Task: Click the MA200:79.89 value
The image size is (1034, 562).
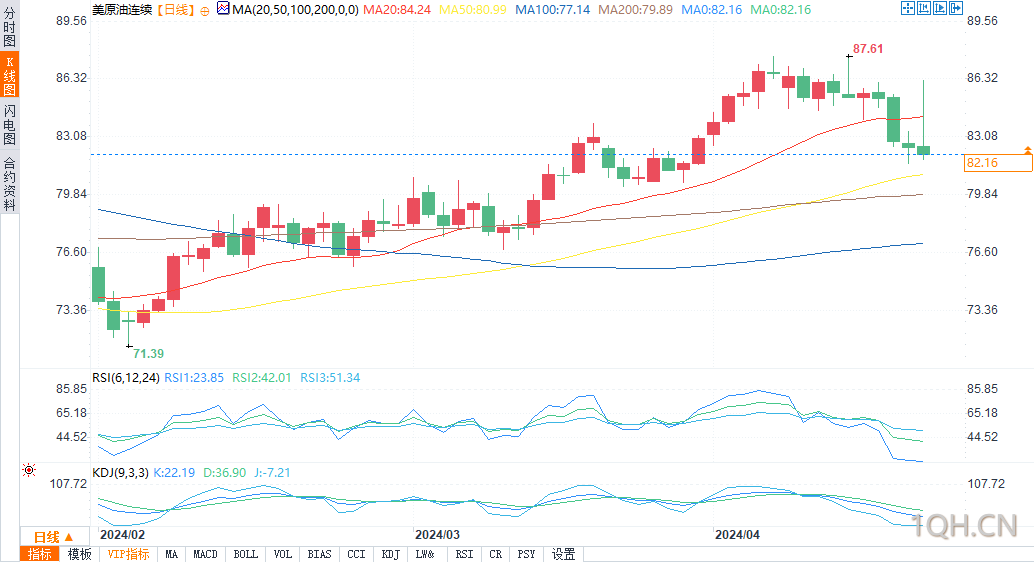Action: pyautogui.click(x=636, y=10)
